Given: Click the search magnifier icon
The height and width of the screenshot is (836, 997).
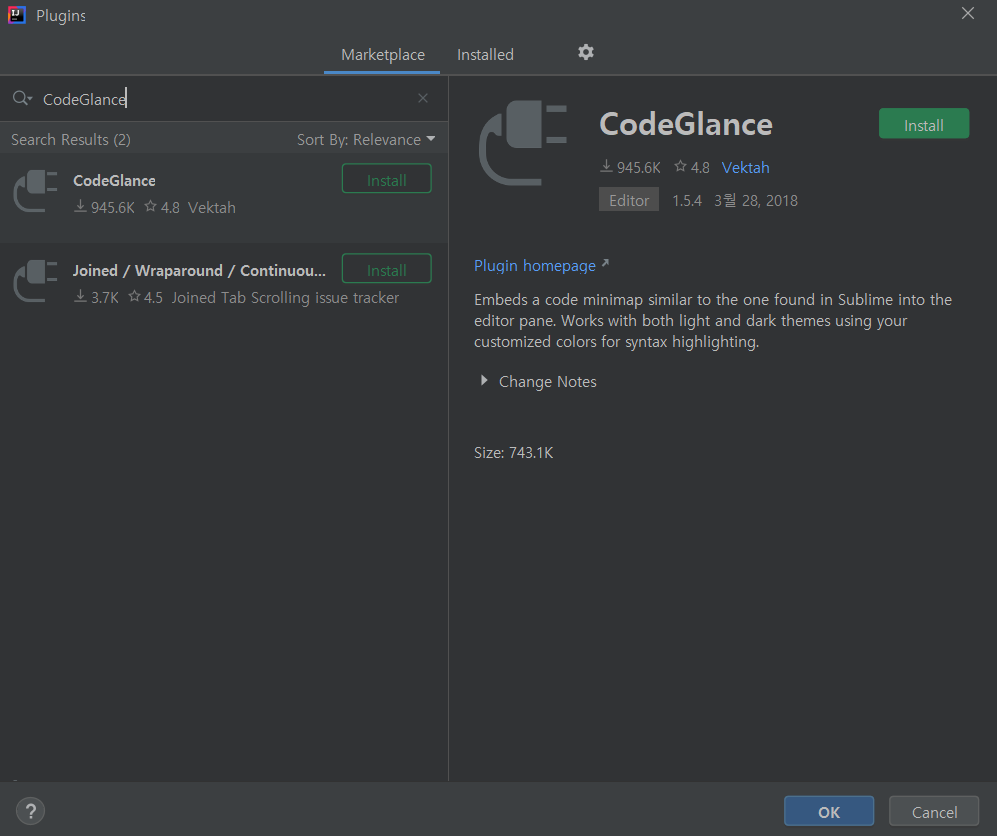Looking at the screenshot, I should point(22,98).
